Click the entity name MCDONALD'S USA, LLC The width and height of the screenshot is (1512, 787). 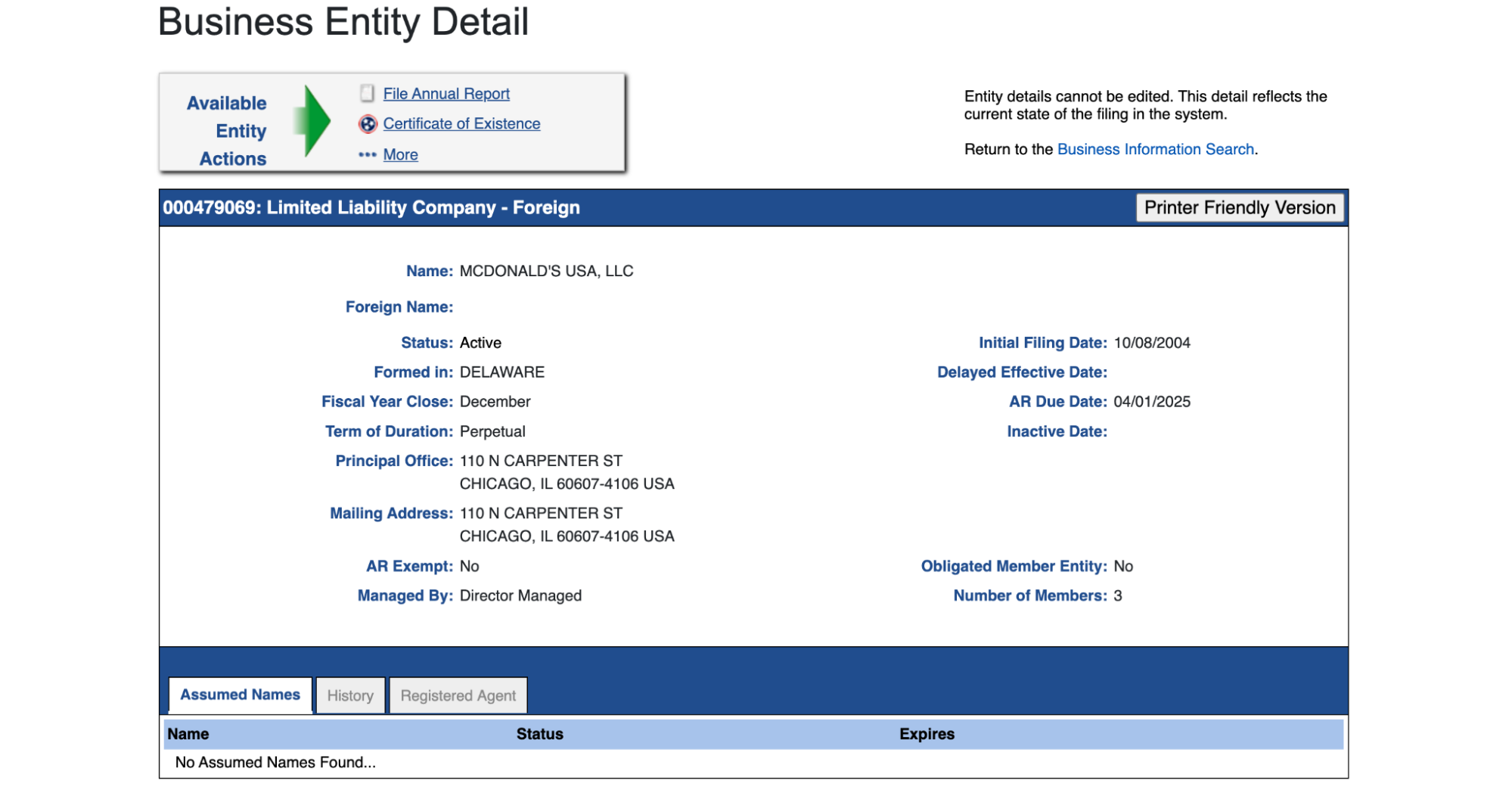tap(546, 271)
